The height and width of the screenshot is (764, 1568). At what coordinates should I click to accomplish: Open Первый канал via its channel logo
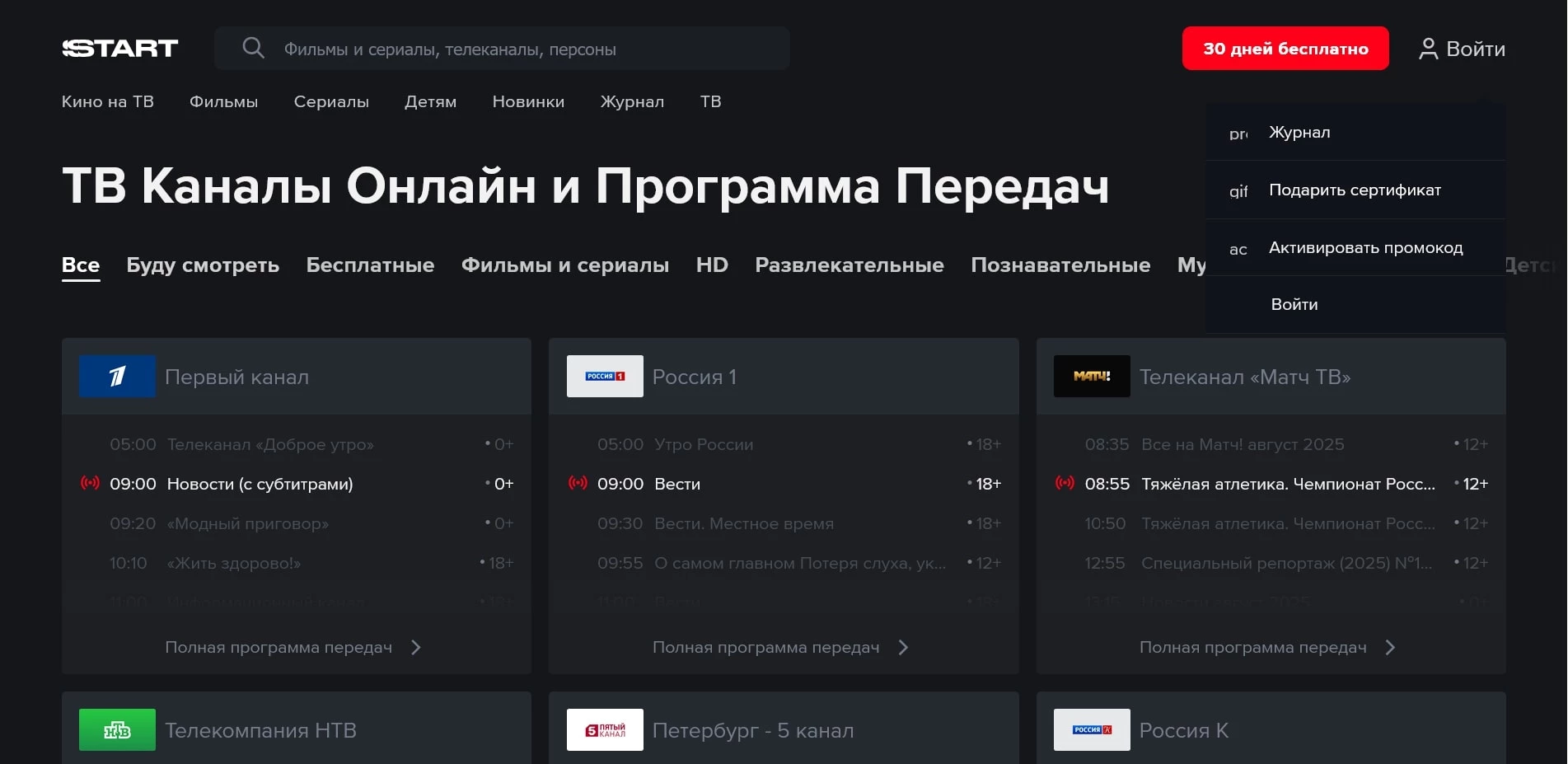(115, 376)
